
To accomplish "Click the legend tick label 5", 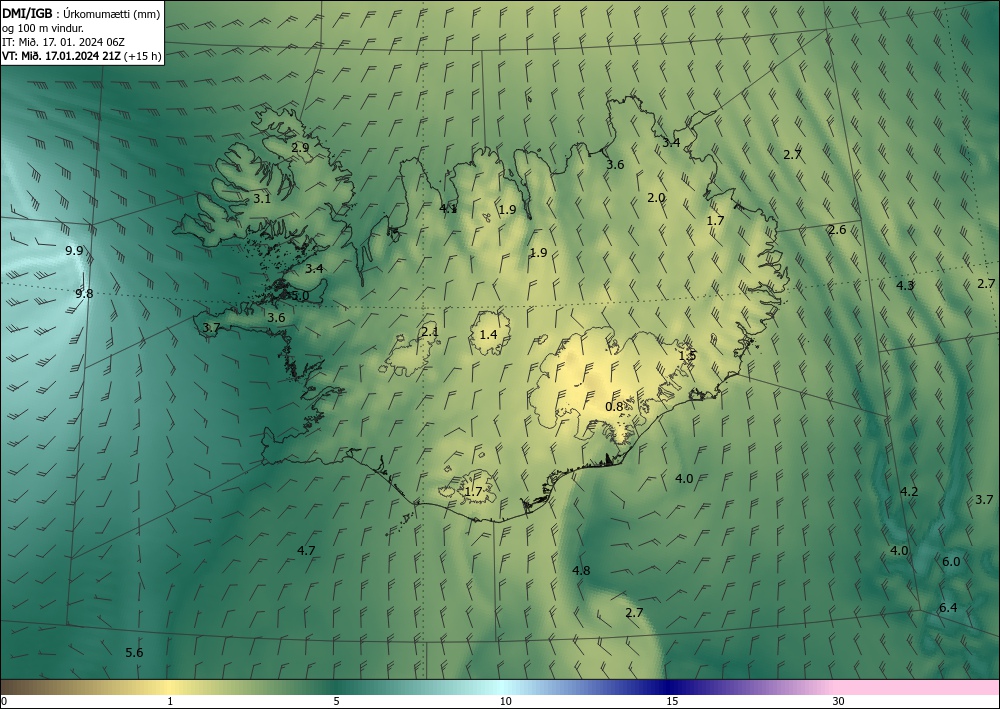I will pyautogui.click(x=336, y=702).
